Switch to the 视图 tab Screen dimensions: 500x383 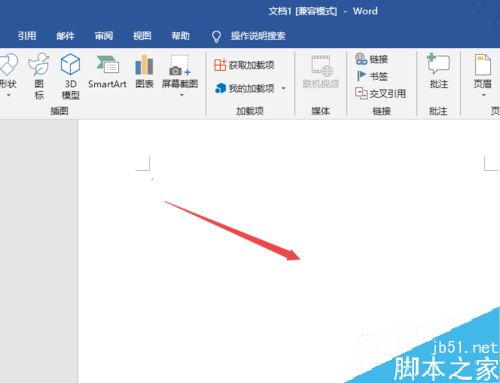[142, 36]
